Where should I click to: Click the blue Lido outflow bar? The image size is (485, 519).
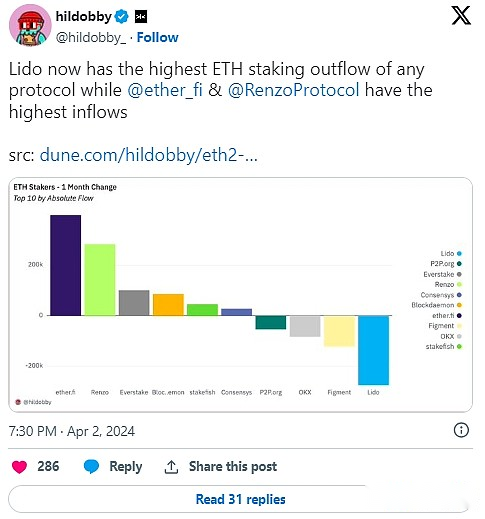click(x=373, y=350)
